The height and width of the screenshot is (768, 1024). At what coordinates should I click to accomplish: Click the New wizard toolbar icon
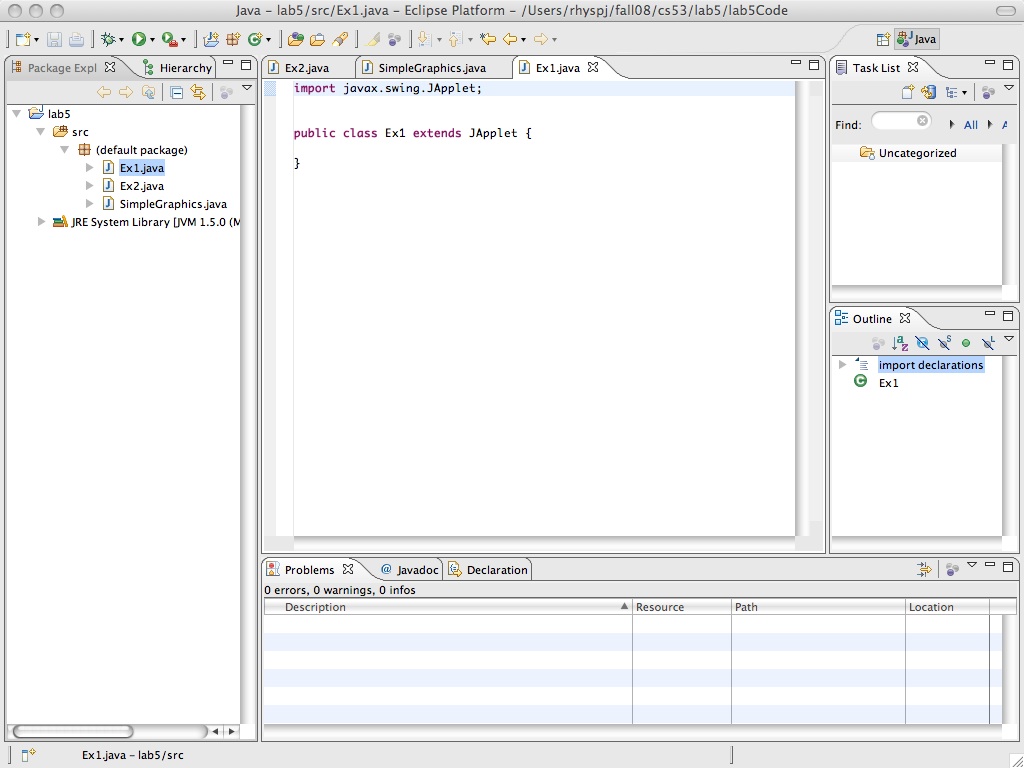pos(24,39)
